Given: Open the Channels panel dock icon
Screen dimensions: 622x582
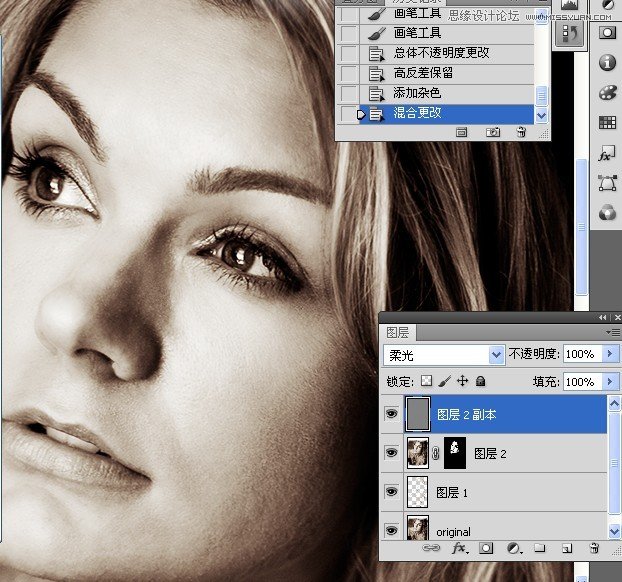Looking at the screenshot, I should [607, 212].
